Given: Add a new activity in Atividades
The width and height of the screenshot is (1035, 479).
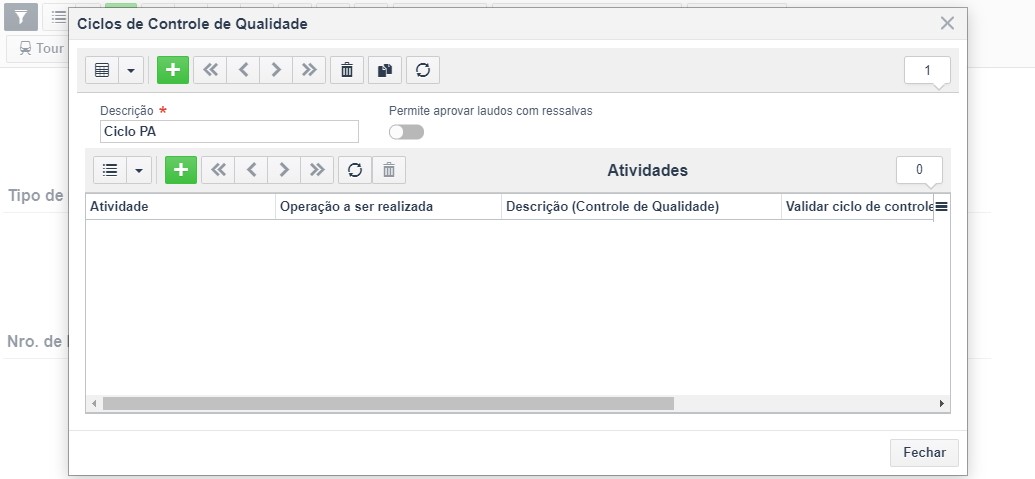Looking at the screenshot, I should click(x=181, y=170).
